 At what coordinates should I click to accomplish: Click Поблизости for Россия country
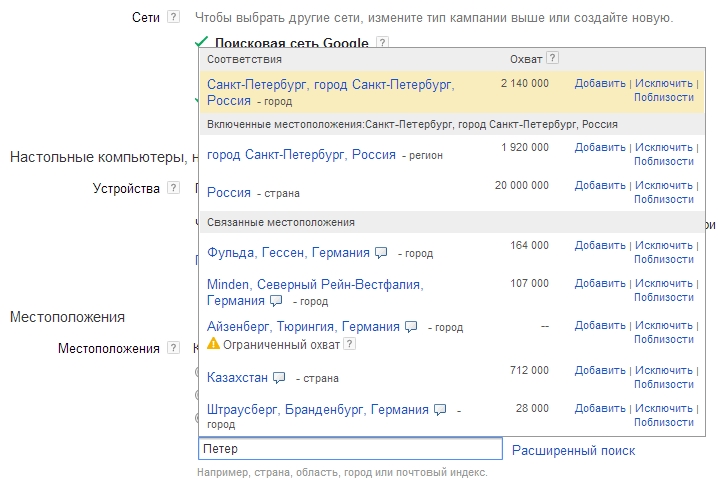(664, 199)
